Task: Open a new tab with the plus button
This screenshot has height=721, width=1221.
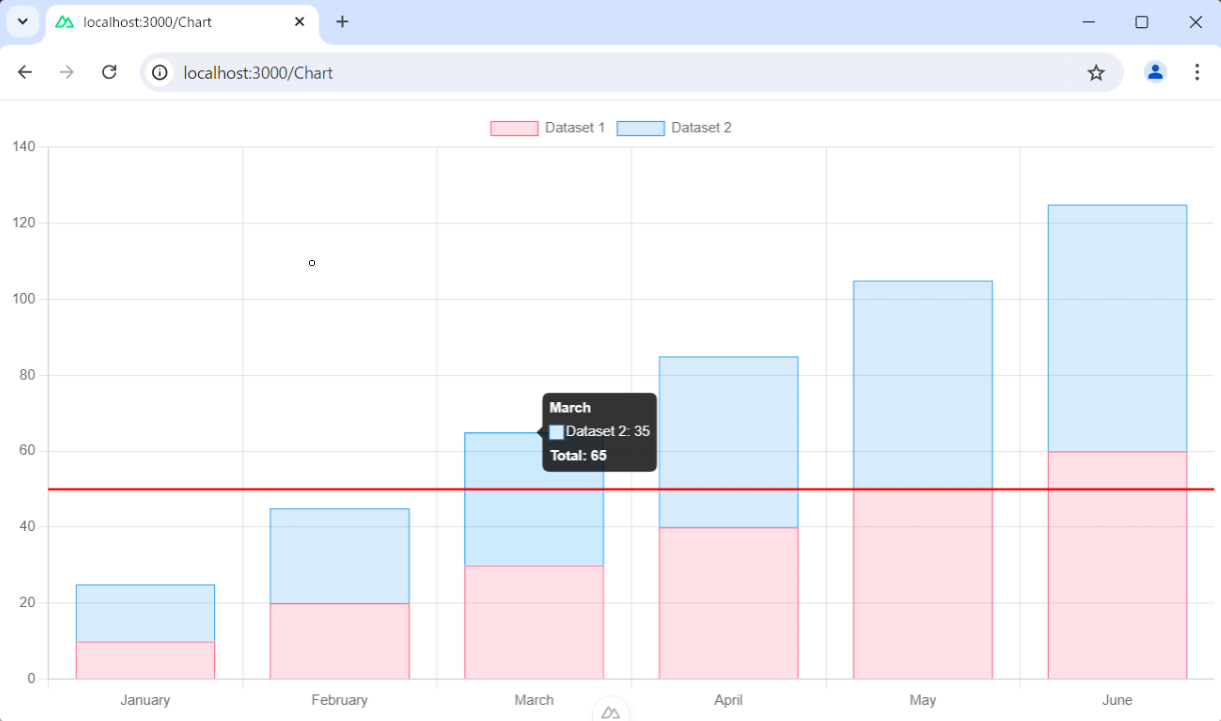Action: 343,21
